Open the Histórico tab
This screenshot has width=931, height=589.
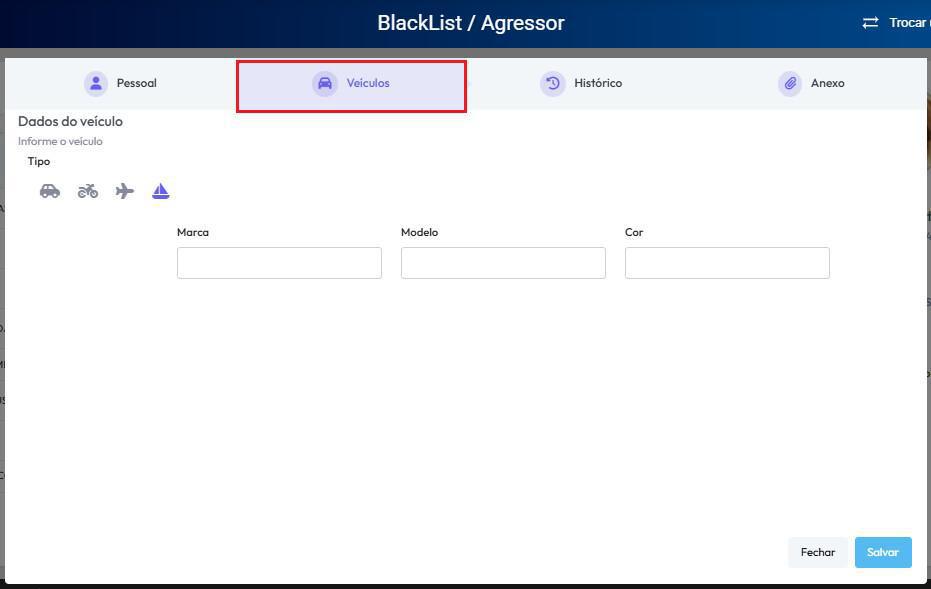tap(581, 83)
